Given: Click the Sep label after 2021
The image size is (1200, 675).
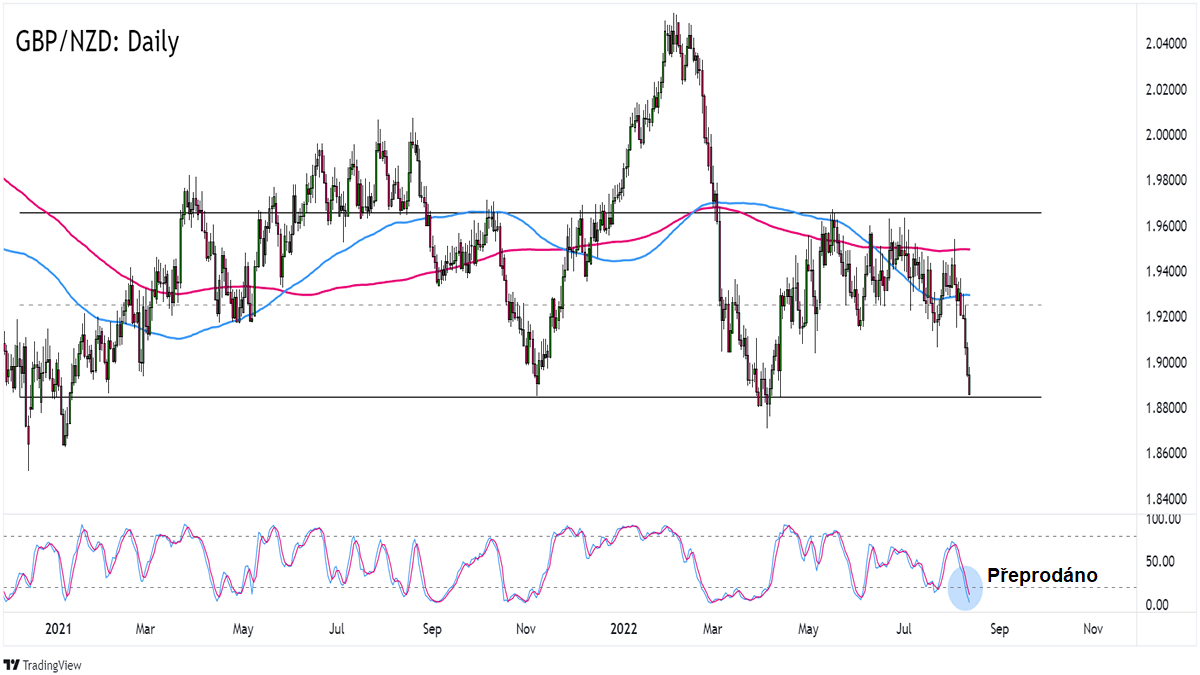Looking at the screenshot, I should (432, 630).
